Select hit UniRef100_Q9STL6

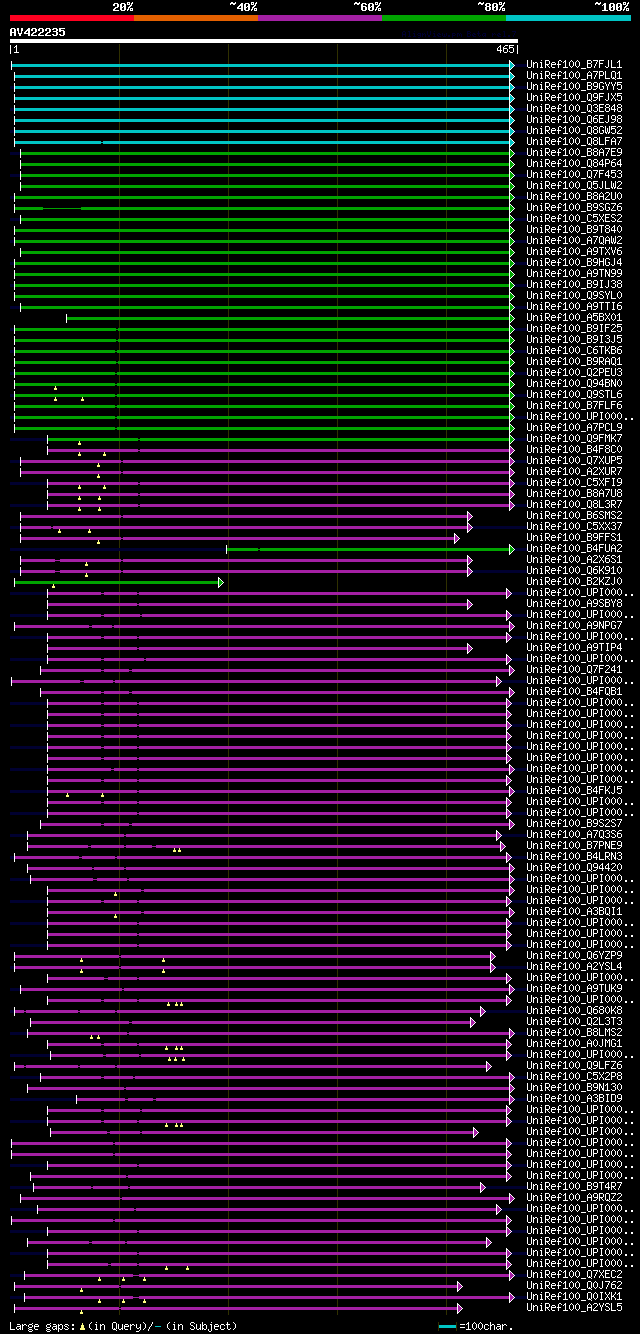point(574,394)
